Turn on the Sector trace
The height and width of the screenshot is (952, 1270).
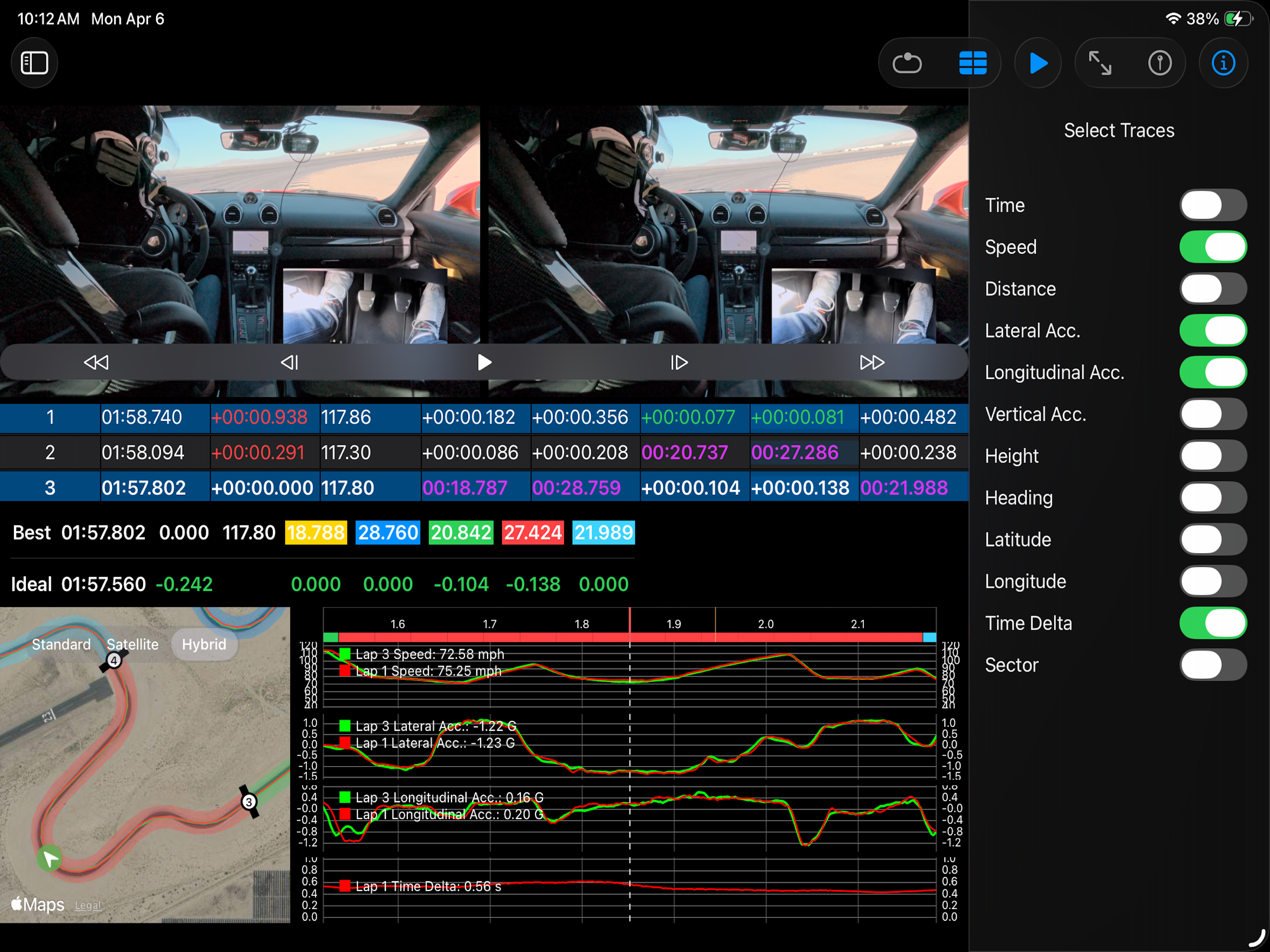[x=1213, y=665]
